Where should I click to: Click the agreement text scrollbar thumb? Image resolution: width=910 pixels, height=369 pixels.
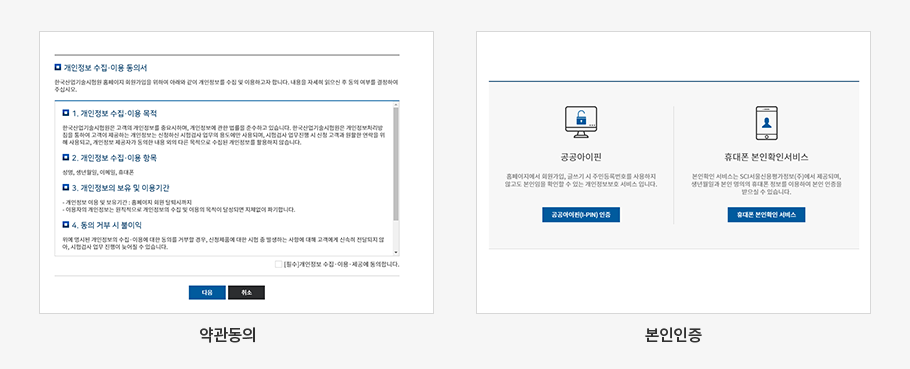396,164
